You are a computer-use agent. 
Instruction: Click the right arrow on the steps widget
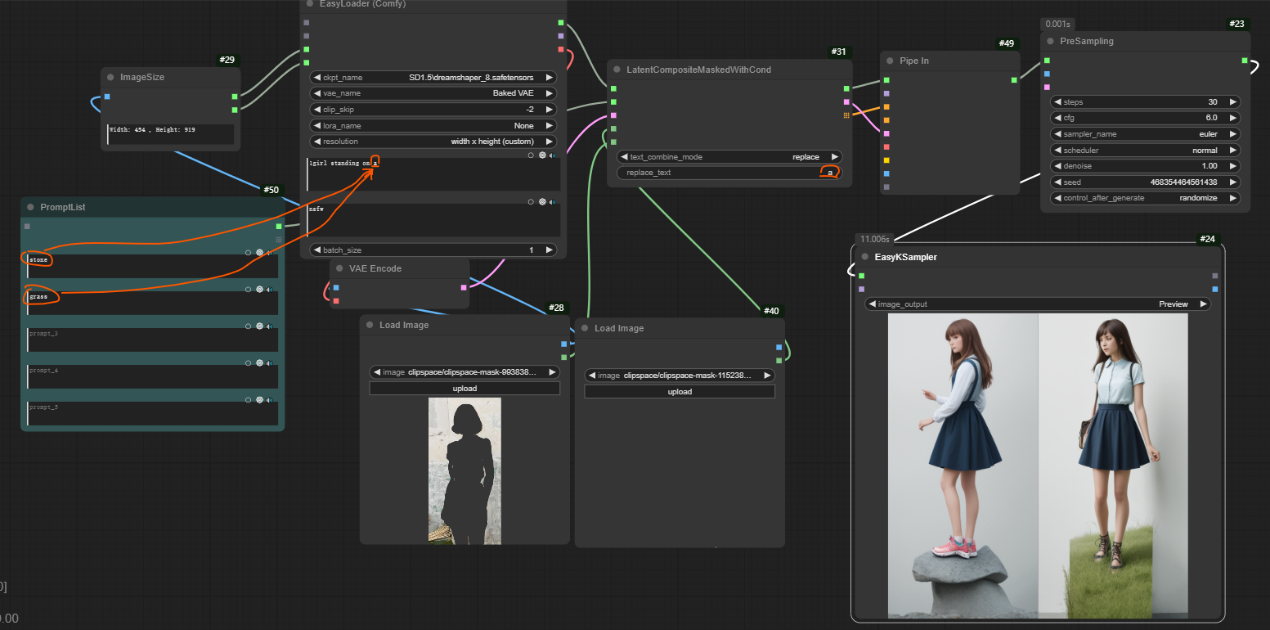[1234, 102]
